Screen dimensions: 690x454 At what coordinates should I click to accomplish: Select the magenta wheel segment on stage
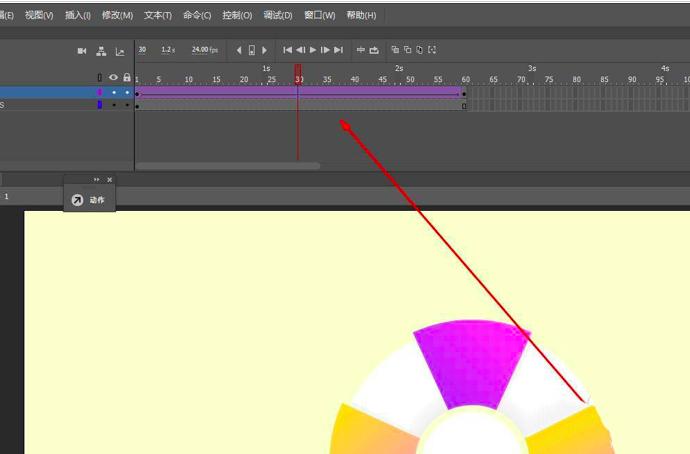pyautogui.click(x=471, y=363)
